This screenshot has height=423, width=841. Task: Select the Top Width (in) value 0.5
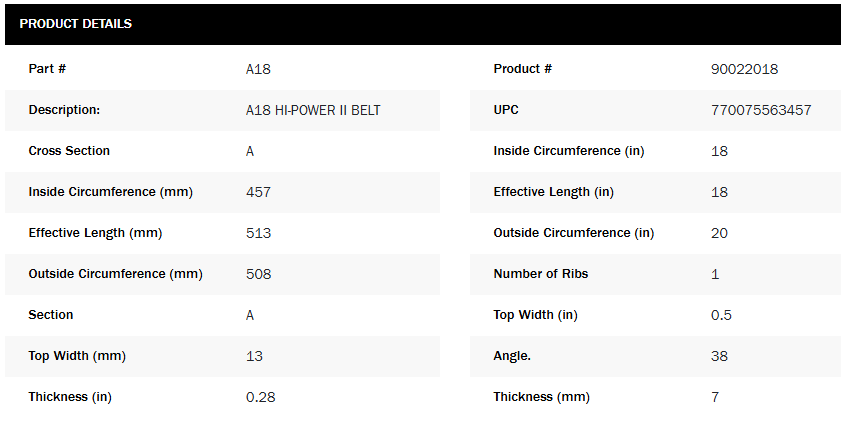[x=721, y=315]
